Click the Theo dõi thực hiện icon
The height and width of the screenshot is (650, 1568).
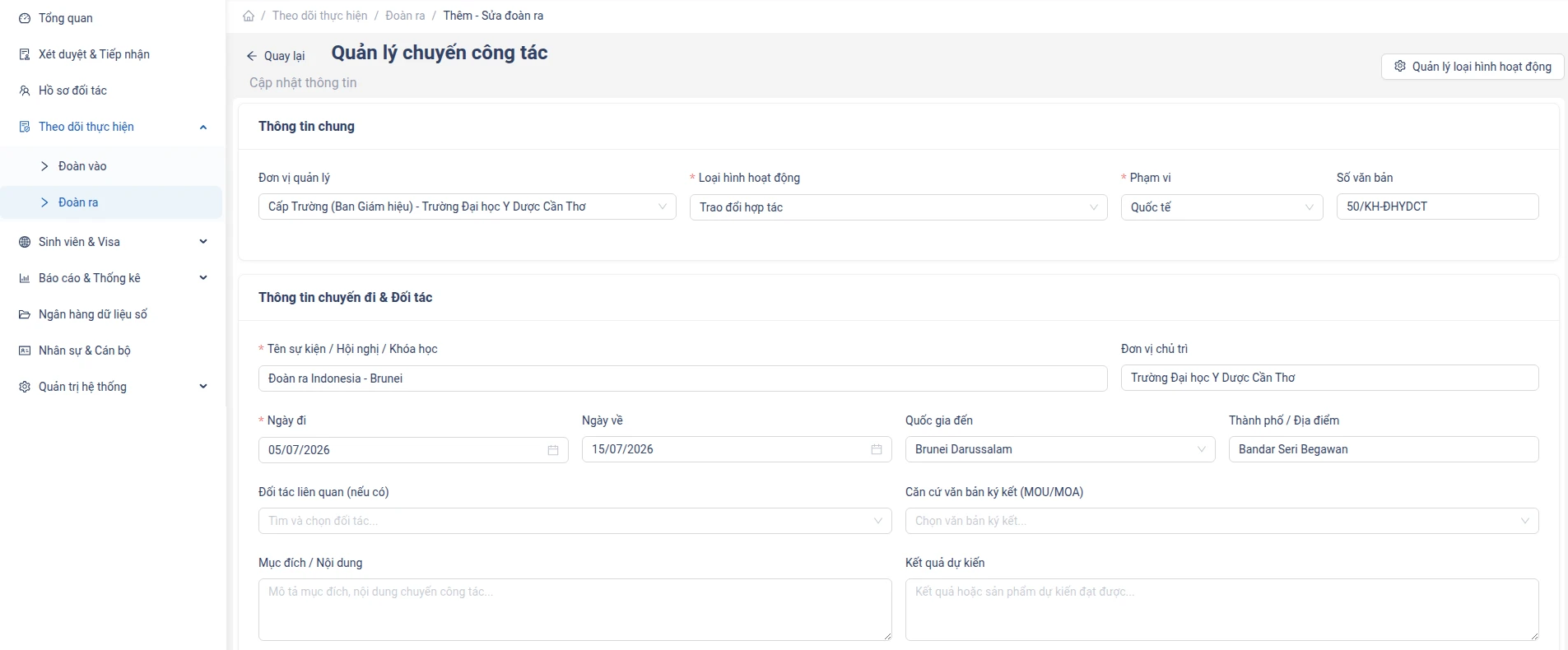[25, 127]
